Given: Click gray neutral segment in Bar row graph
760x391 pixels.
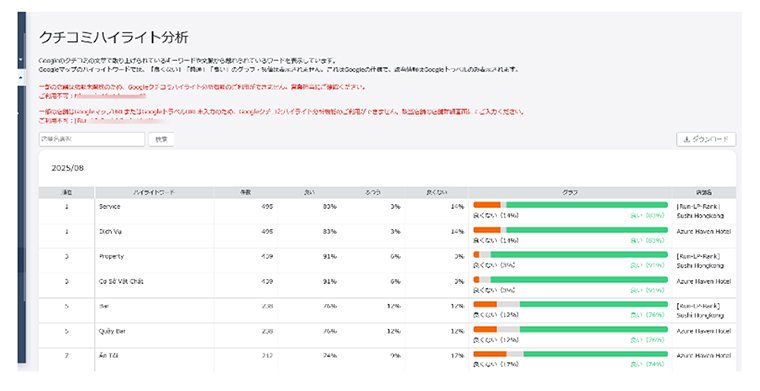Looking at the screenshot, I should point(508,305).
